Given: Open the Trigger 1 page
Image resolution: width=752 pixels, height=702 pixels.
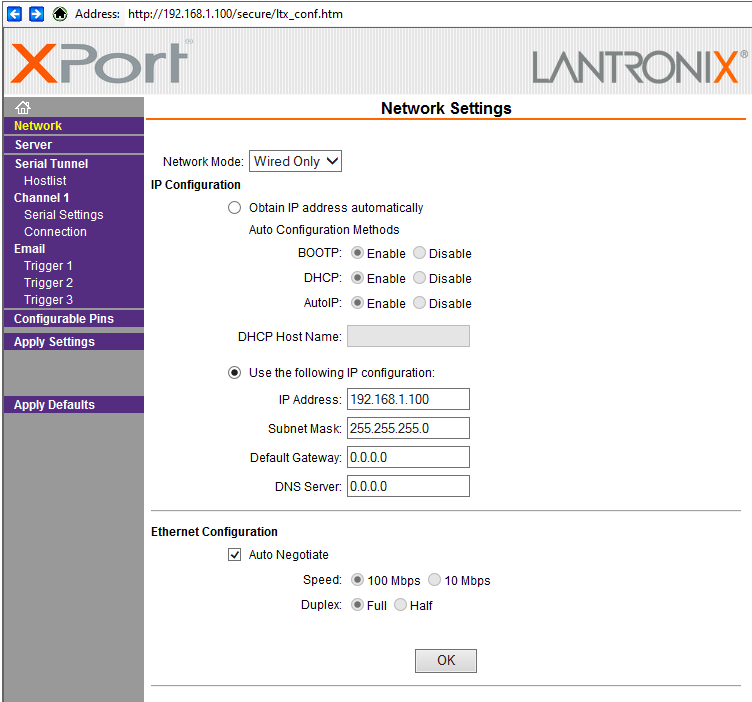Looking at the screenshot, I should coord(48,266).
